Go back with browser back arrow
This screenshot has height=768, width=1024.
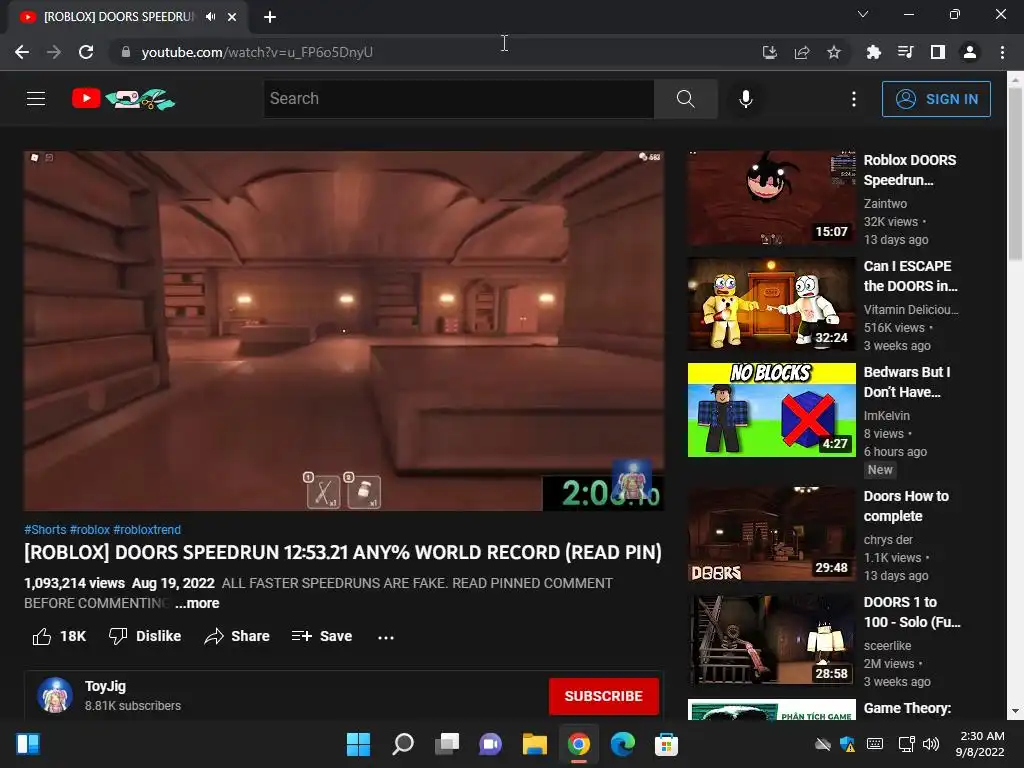click(22, 52)
